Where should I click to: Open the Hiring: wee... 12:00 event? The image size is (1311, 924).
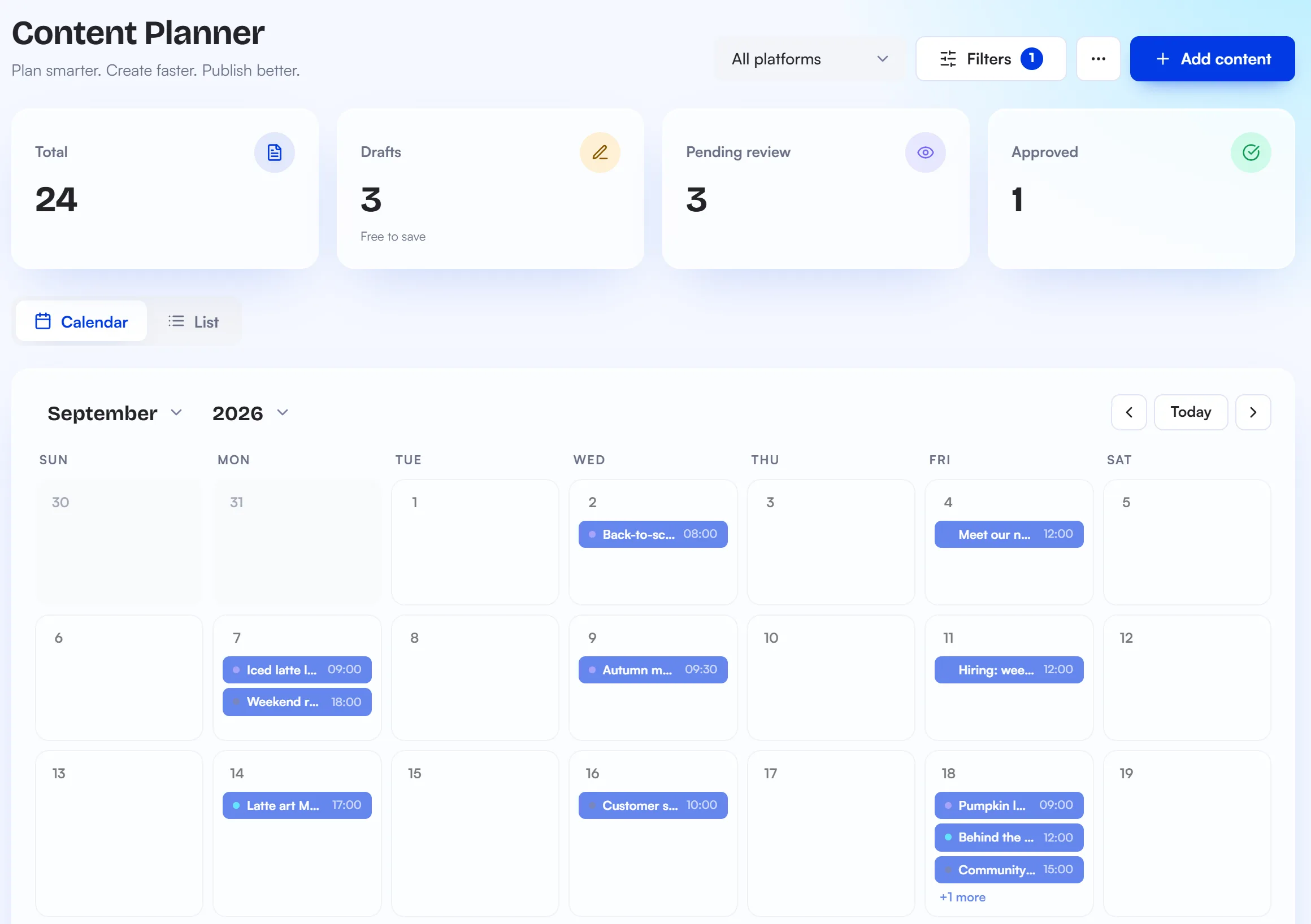point(1008,669)
